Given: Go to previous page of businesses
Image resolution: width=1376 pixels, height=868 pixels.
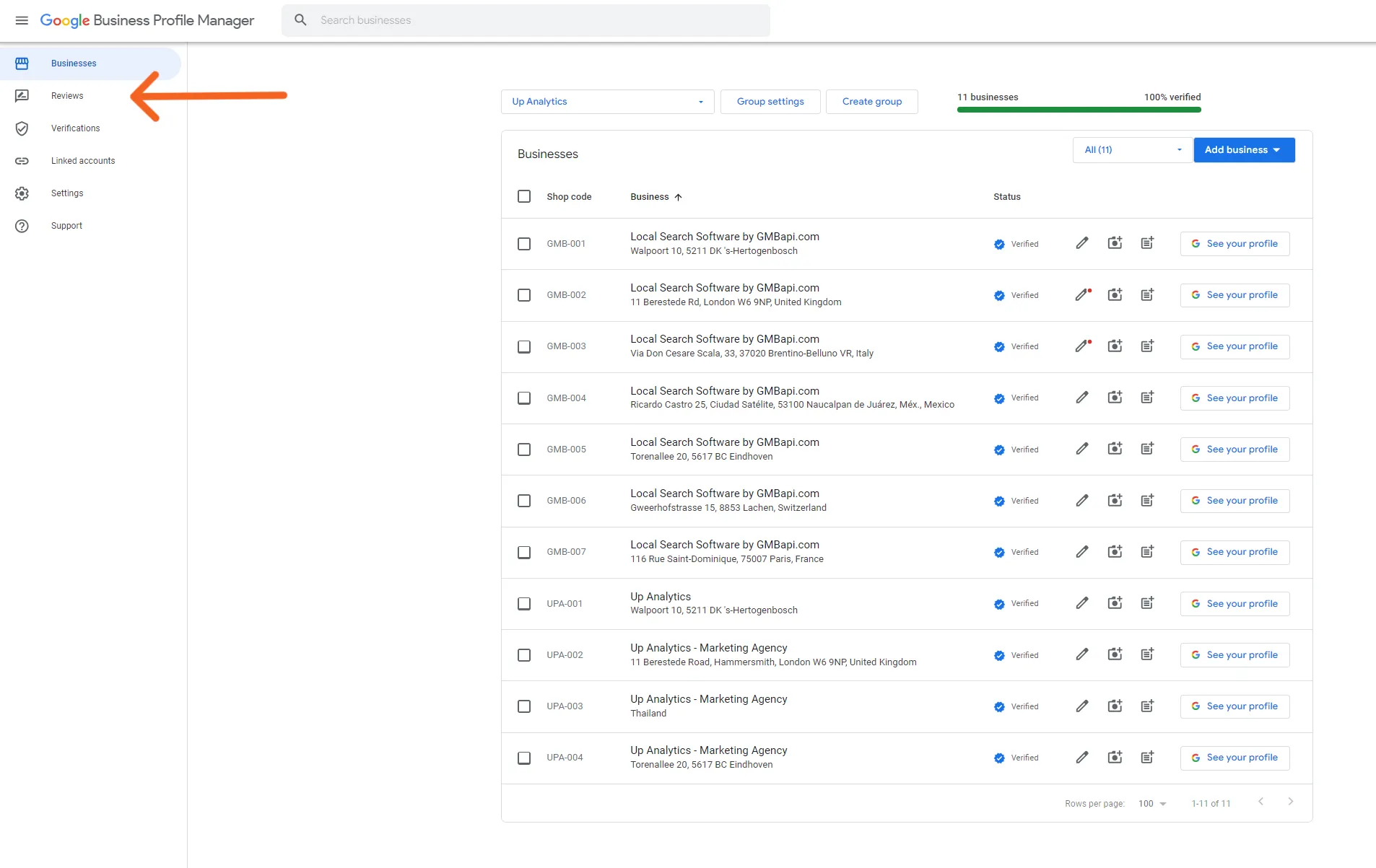Looking at the screenshot, I should pos(1260,802).
